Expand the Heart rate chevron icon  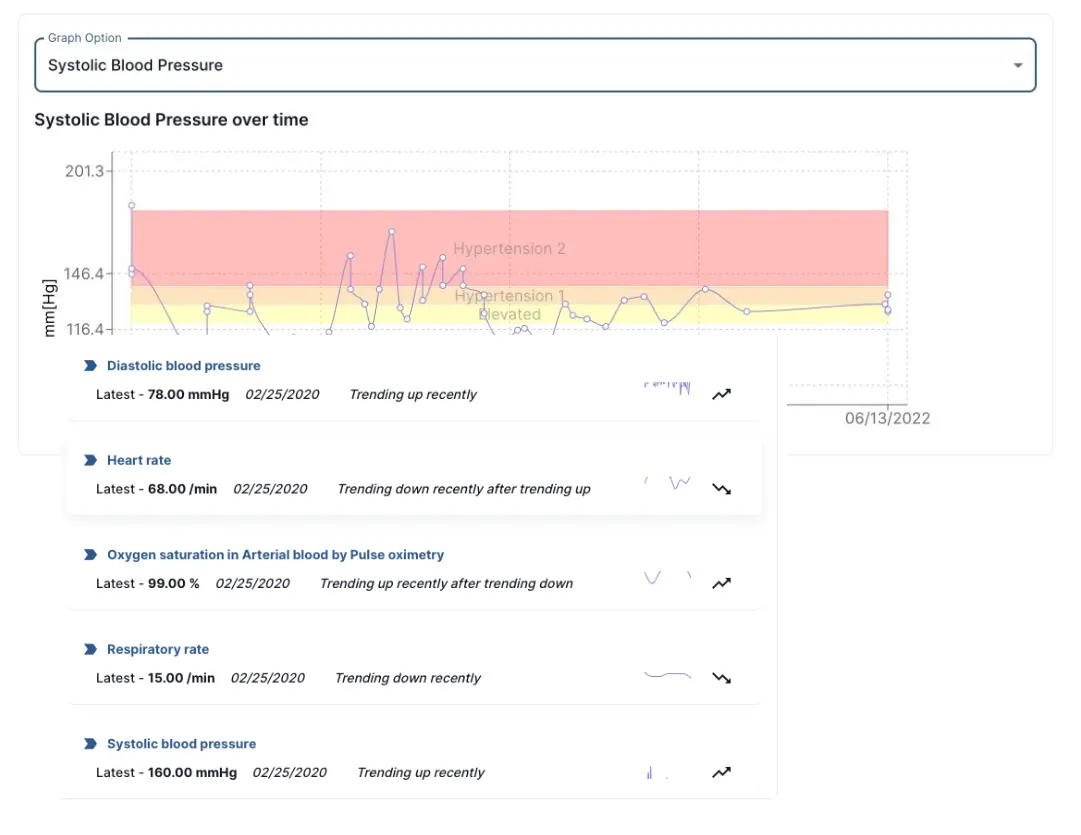click(90, 460)
